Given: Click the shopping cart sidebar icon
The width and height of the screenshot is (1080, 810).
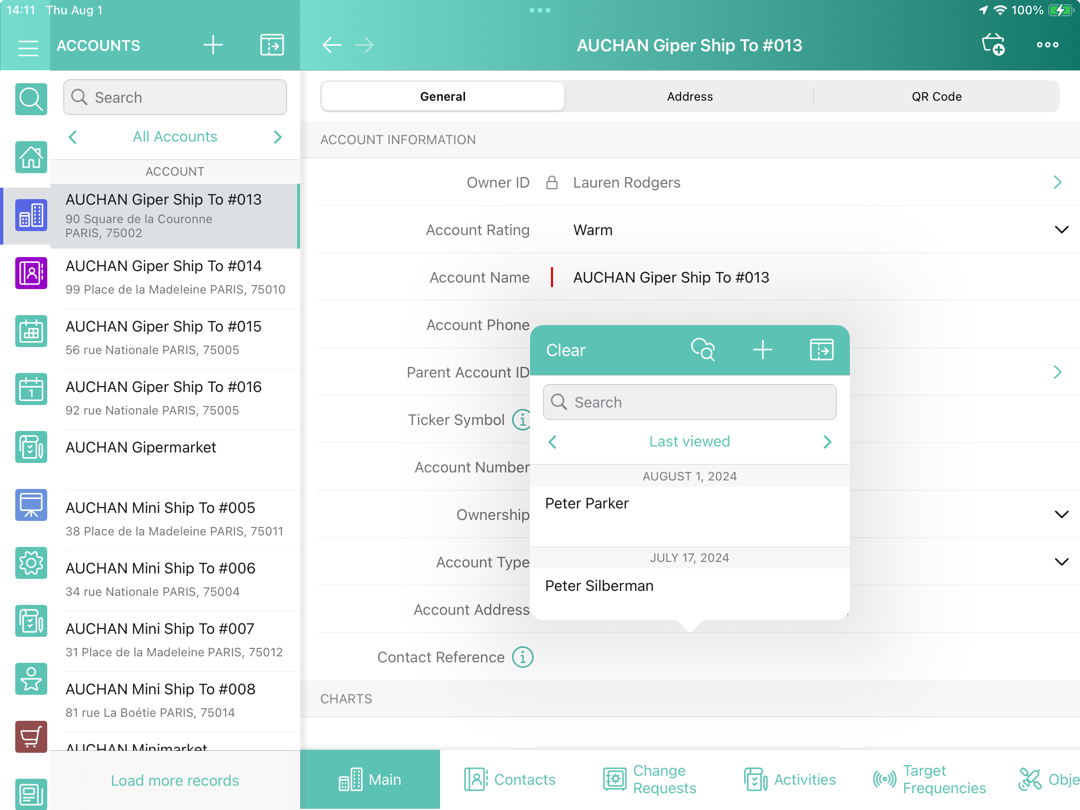Looking at the screenshot, I should coord(31,737).
